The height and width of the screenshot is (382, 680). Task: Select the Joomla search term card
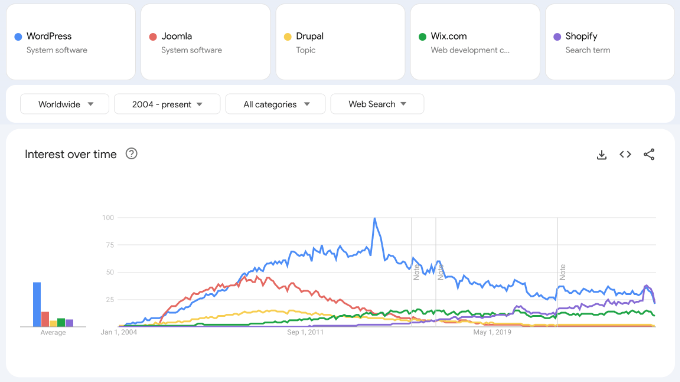point(206,42)
